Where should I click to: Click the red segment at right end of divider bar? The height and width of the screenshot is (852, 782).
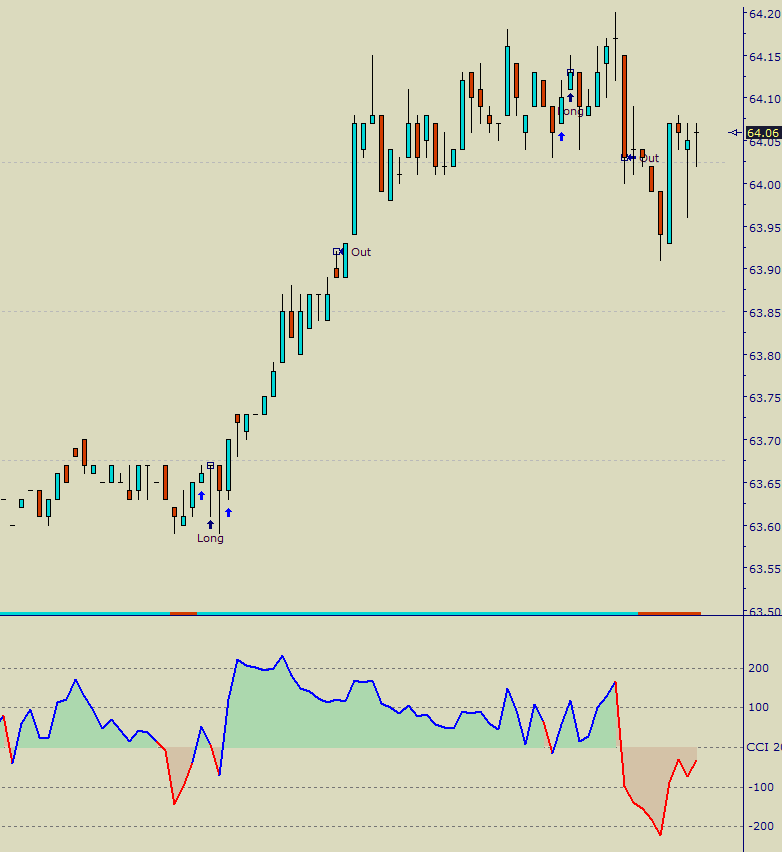(669, 613)
